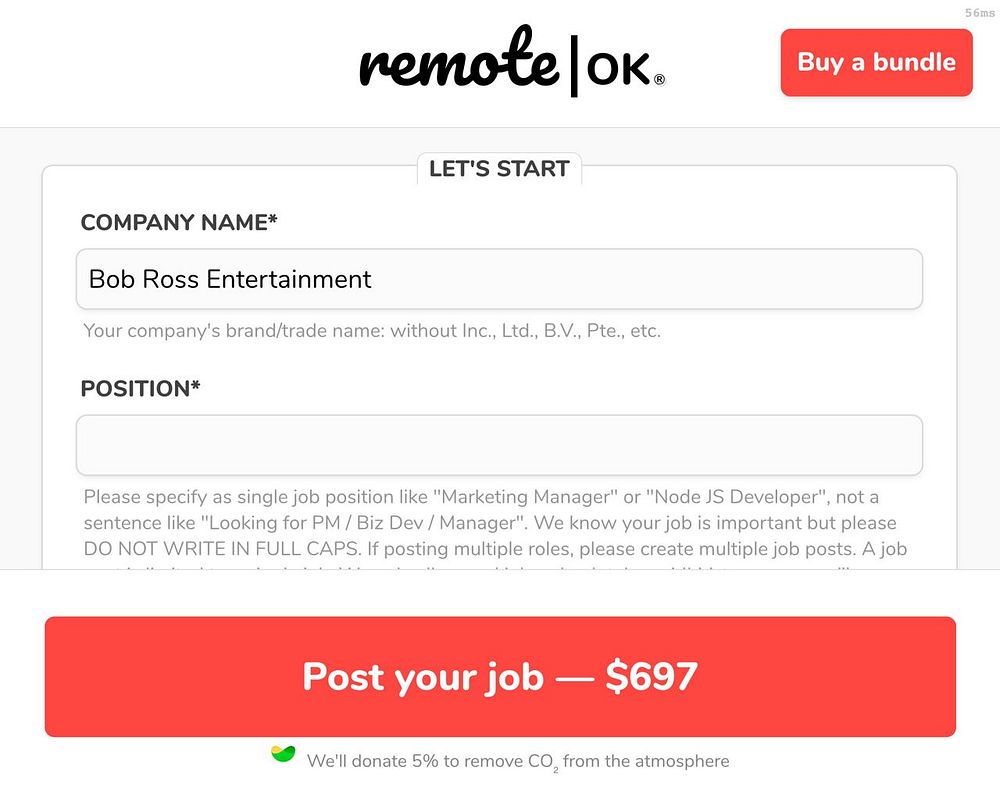Click the COMPANY NAME* label
The height and width of the screenshot is (791, 1000).
(179, 223)
